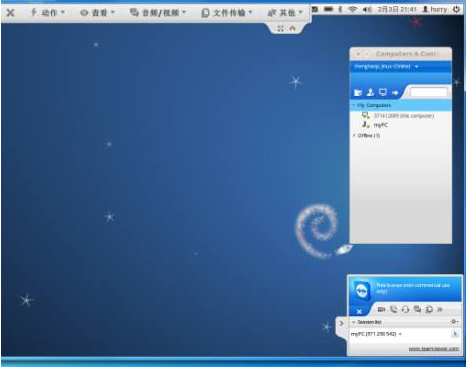This screenshot has width=467, height=367.
Task: Expand the account status dropdown arrow
Action: click(x=417, y=67)
